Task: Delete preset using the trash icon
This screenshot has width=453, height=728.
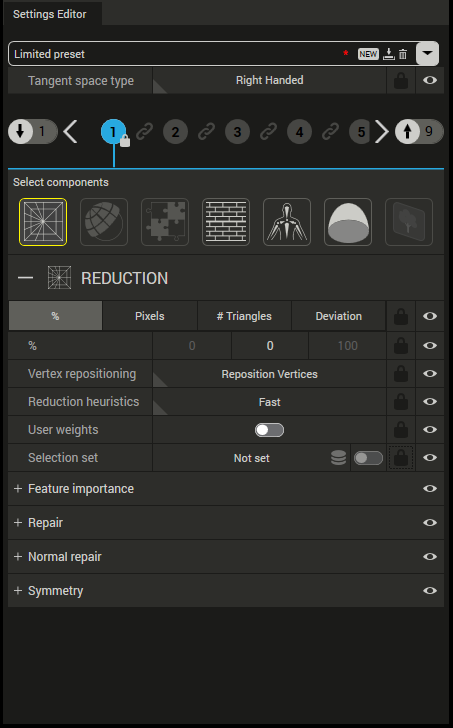Action: pyautogui.click(x=403, y=54)
